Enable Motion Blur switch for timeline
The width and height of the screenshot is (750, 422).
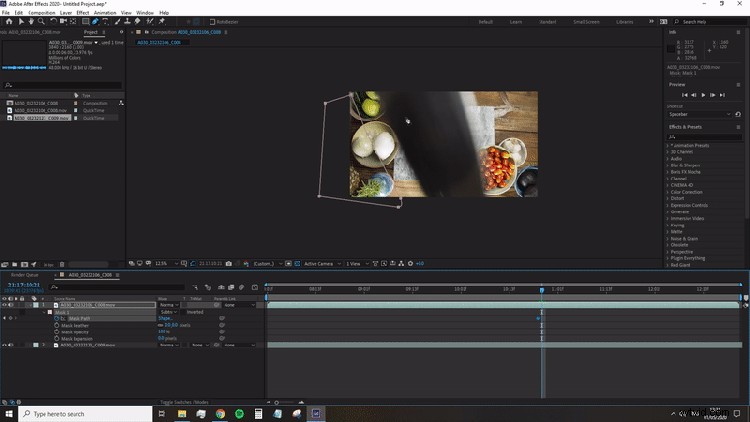pos(242,288)
